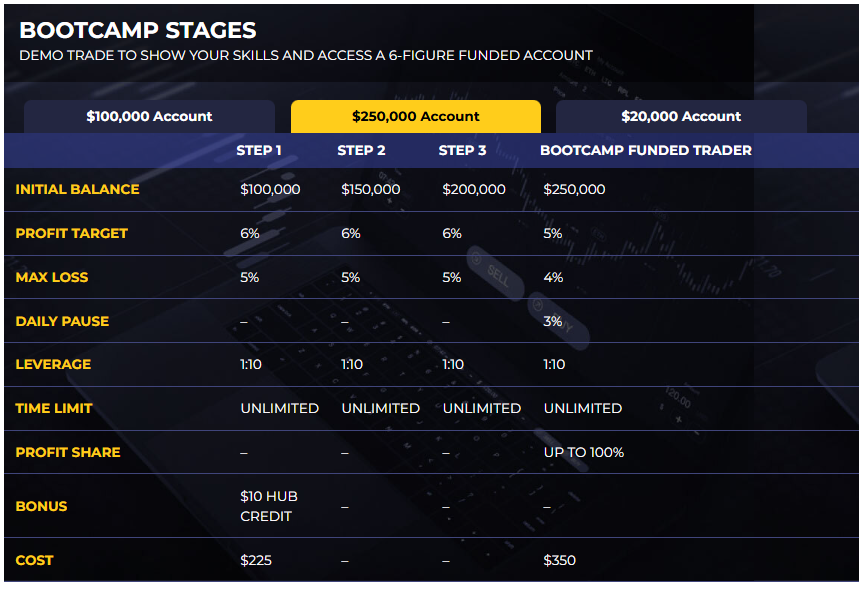Screen dimensions: 863x589
Task: Click the Cost row label
Action: [34, 560]
